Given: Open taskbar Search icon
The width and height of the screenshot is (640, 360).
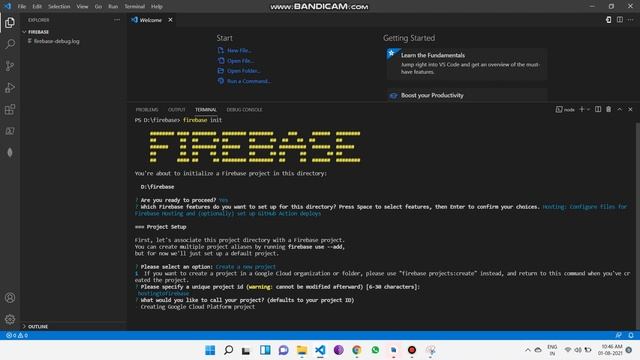Looking at the screenshot, I should tap(229, 350).
